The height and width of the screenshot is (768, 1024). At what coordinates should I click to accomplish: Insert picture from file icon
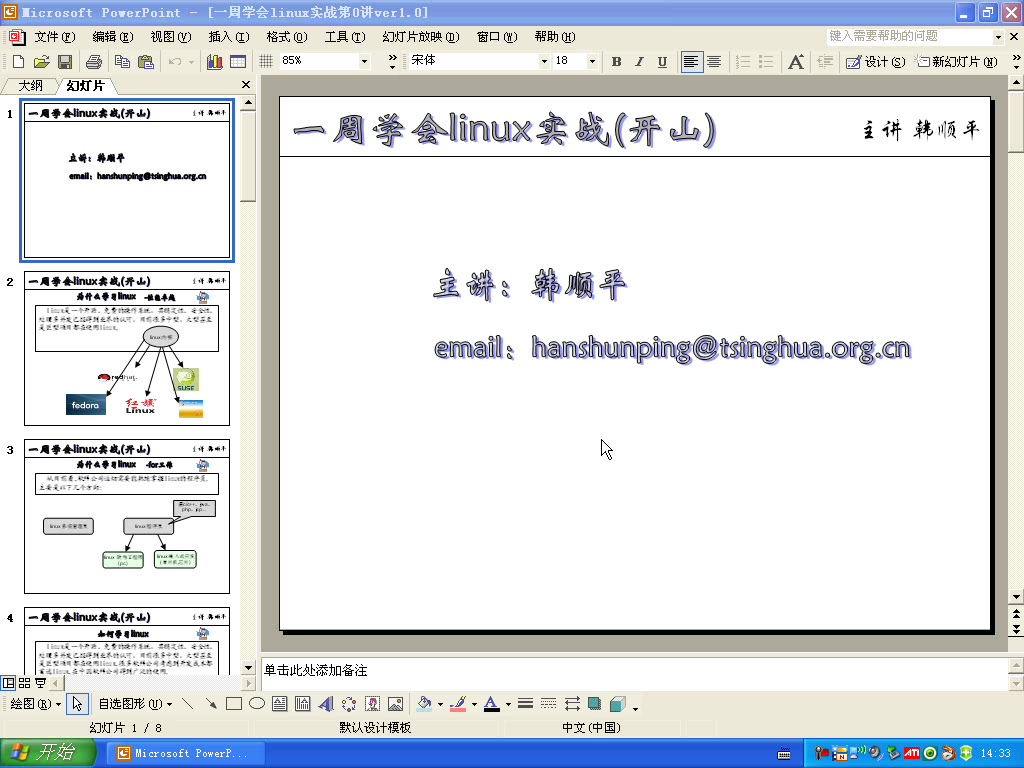395,703
